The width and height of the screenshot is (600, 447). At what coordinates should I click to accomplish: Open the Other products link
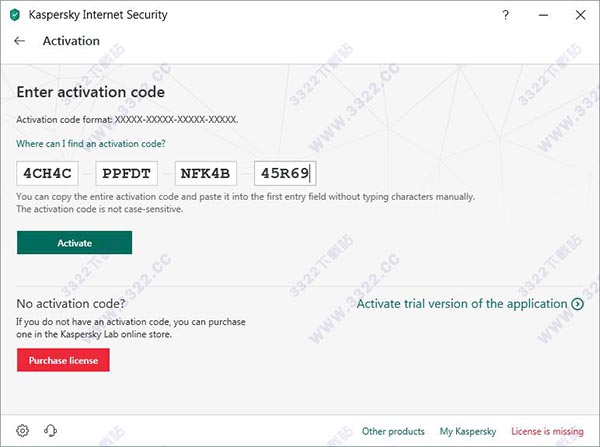[x=393, y=431]
